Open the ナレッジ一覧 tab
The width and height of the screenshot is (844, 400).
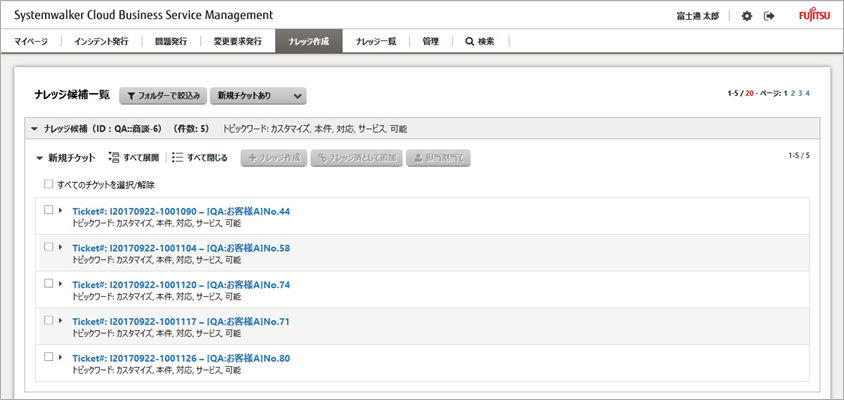376,41
